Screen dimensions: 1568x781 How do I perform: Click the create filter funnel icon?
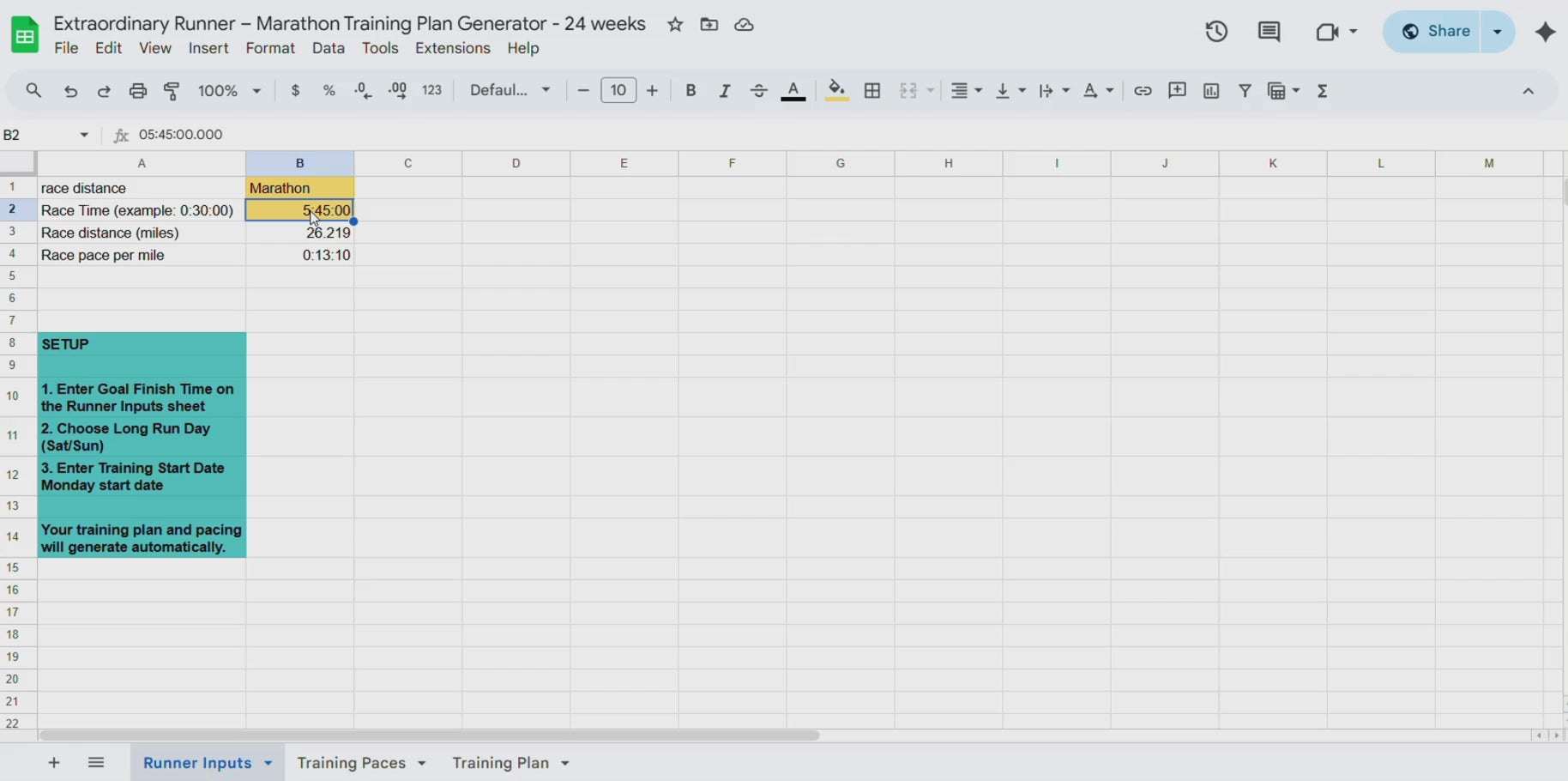coord(1245,91)
